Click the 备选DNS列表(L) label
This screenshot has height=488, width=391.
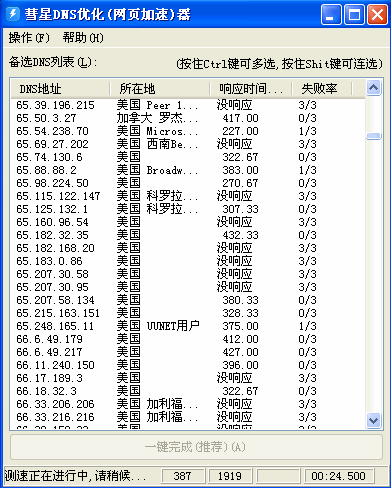click(53, 62)
